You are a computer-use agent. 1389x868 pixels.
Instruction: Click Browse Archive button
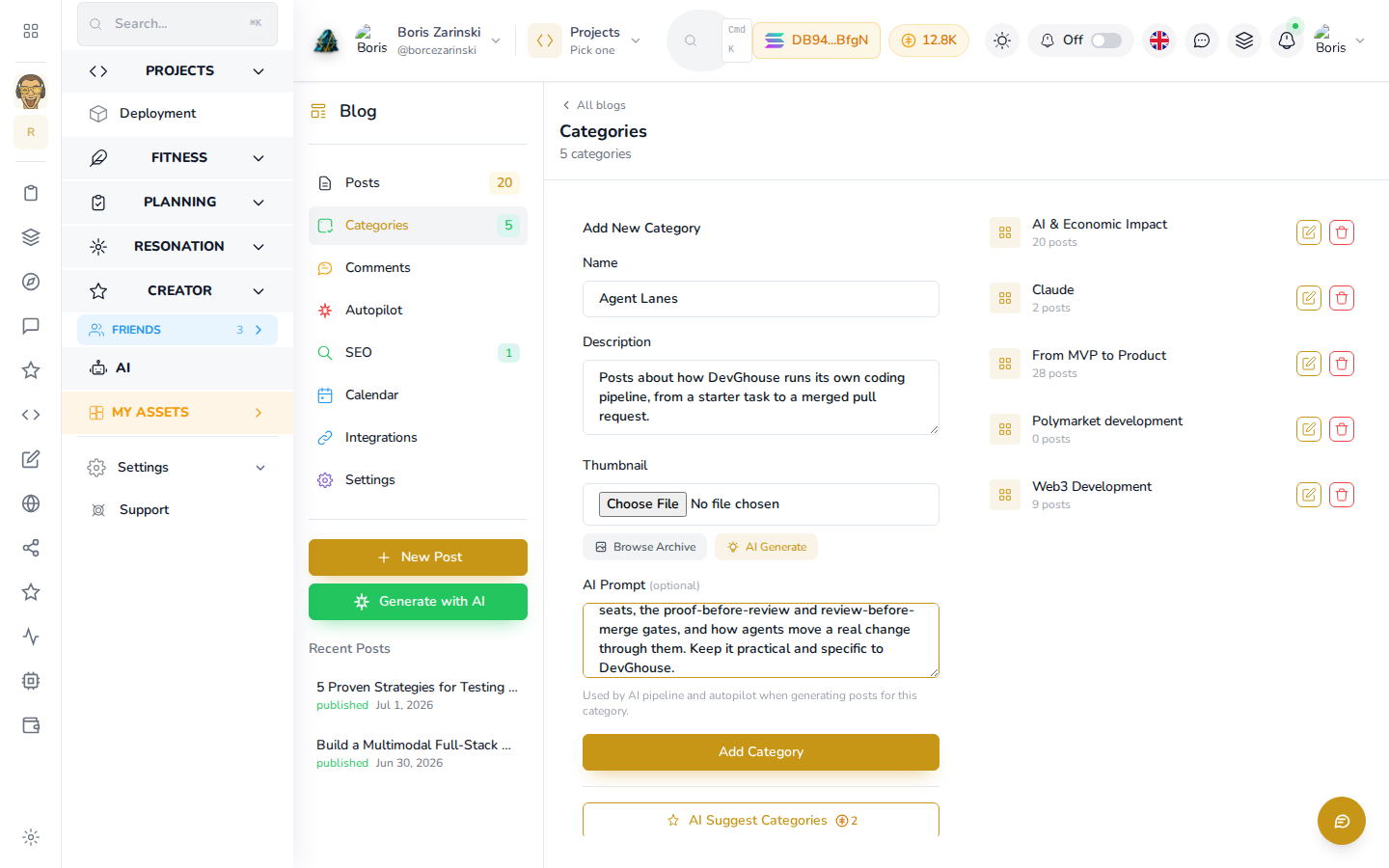click(644, 547)
